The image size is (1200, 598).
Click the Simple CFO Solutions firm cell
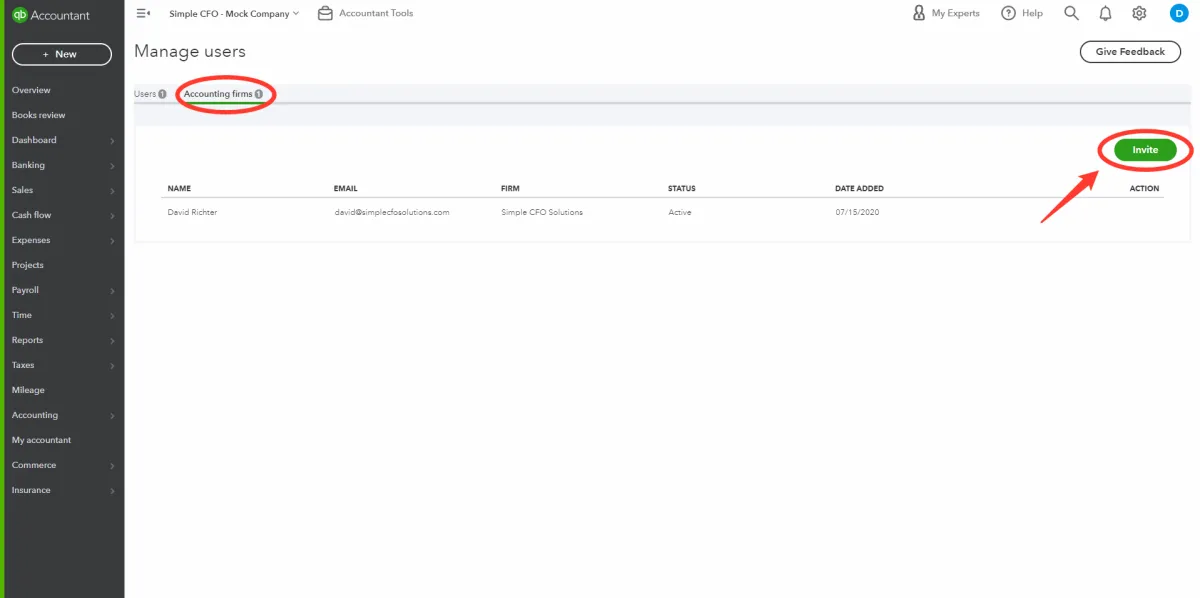tap(542, 212)
